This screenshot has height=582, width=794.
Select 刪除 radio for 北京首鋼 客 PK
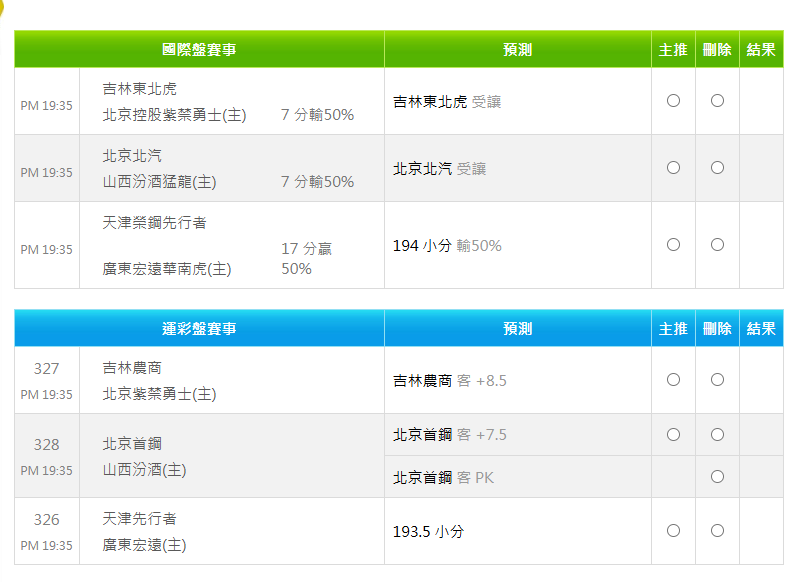pyautogui.click(x=717, y=477)
